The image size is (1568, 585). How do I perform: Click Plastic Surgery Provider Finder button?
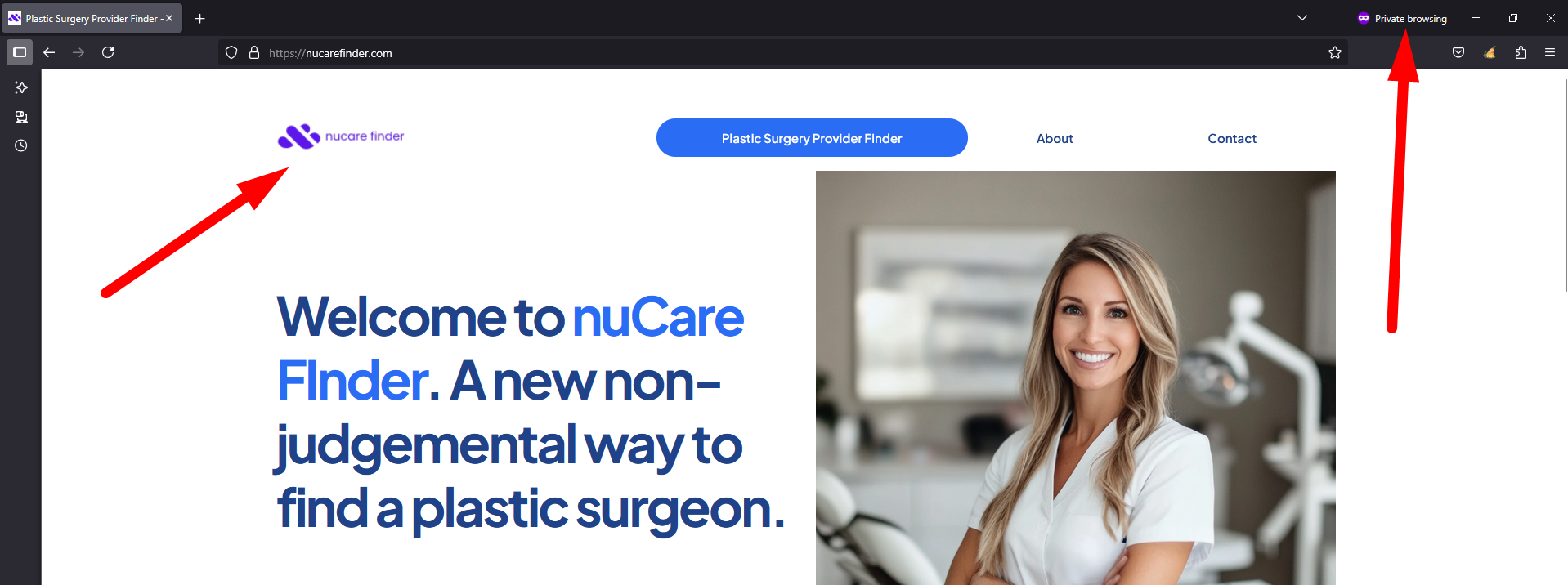[x=812, y=138]
